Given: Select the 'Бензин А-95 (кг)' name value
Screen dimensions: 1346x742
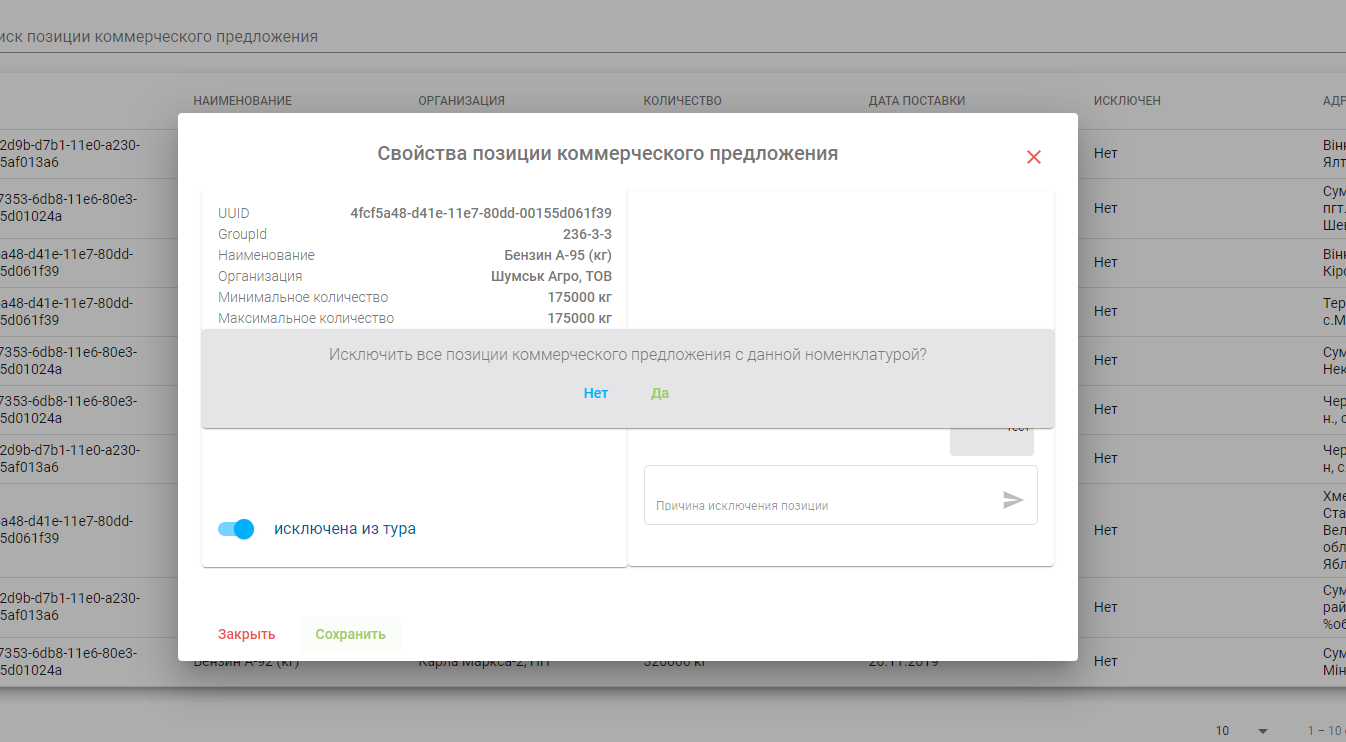Looking at the screenshot, I should (x=558, y=255).
